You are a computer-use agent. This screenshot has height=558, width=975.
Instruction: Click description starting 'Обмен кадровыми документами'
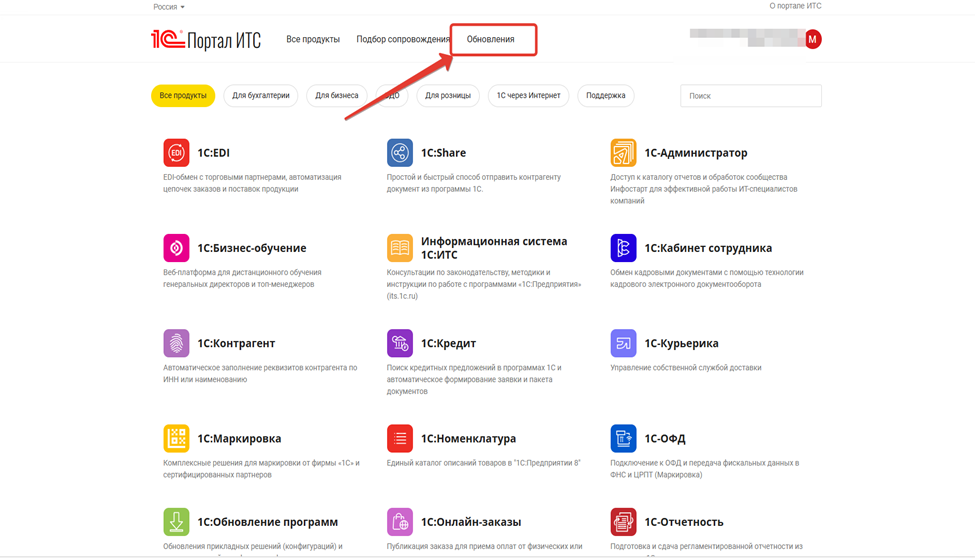707,278
